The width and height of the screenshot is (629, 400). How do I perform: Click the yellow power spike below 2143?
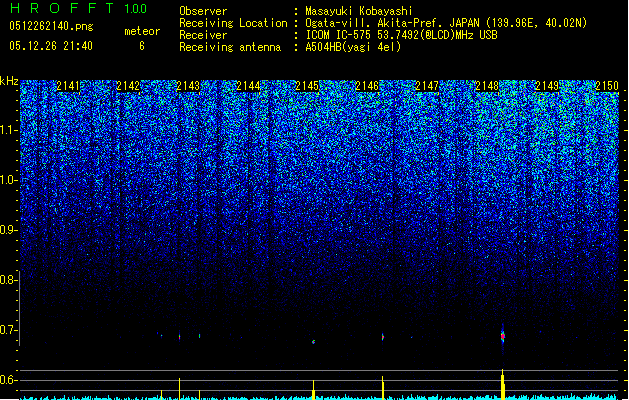(179, 388)
